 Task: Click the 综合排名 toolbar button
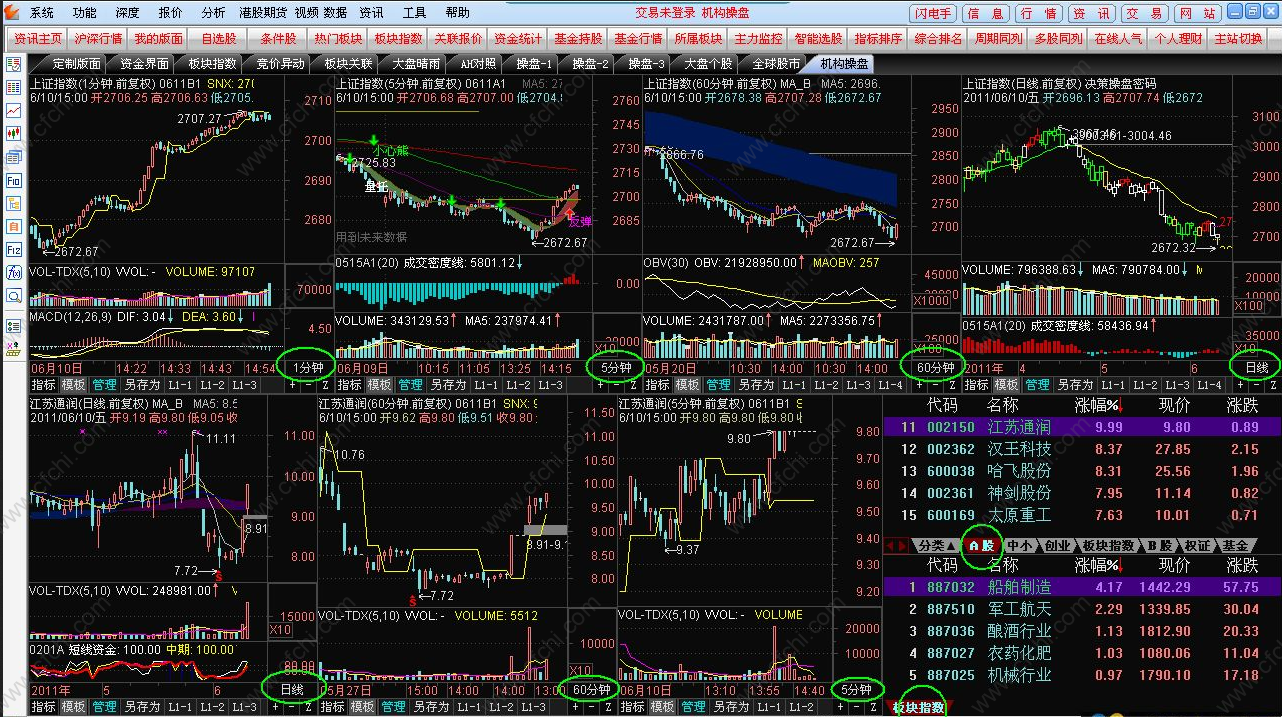[x=938, y=39]
